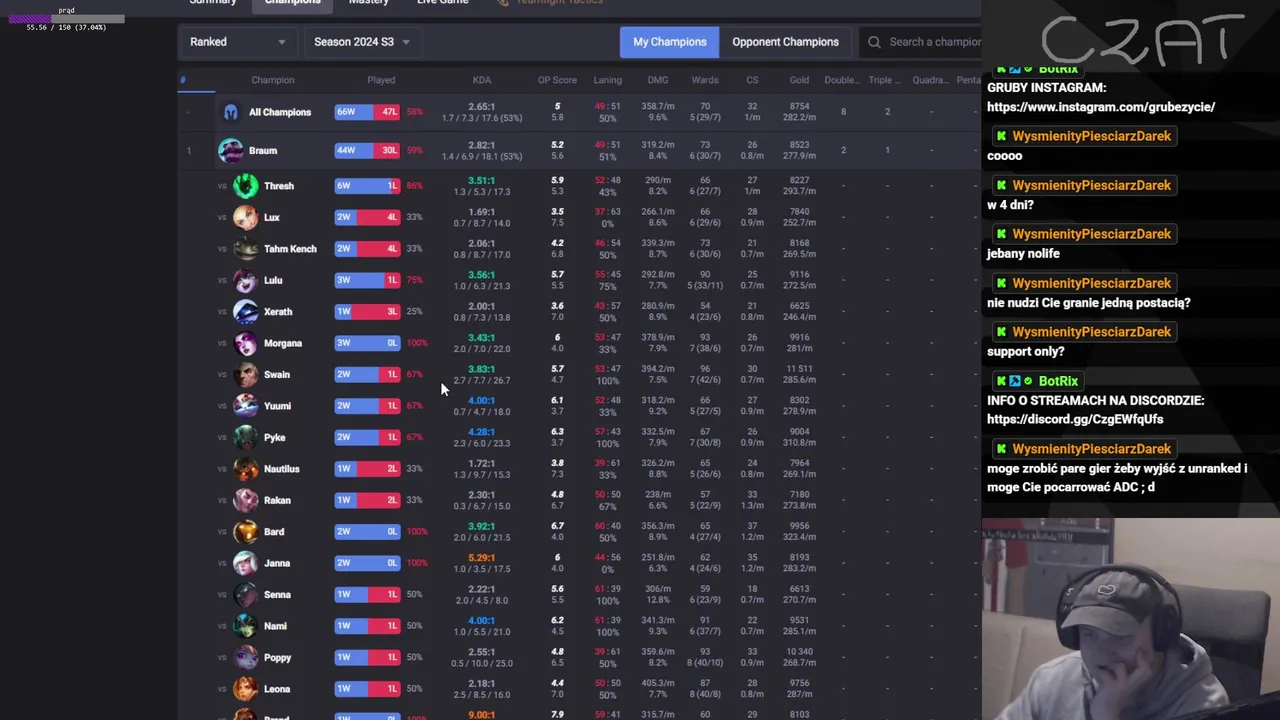Screen dimensions: 1280x720
Task: Sort by the Champion column header
Action: 273,80
